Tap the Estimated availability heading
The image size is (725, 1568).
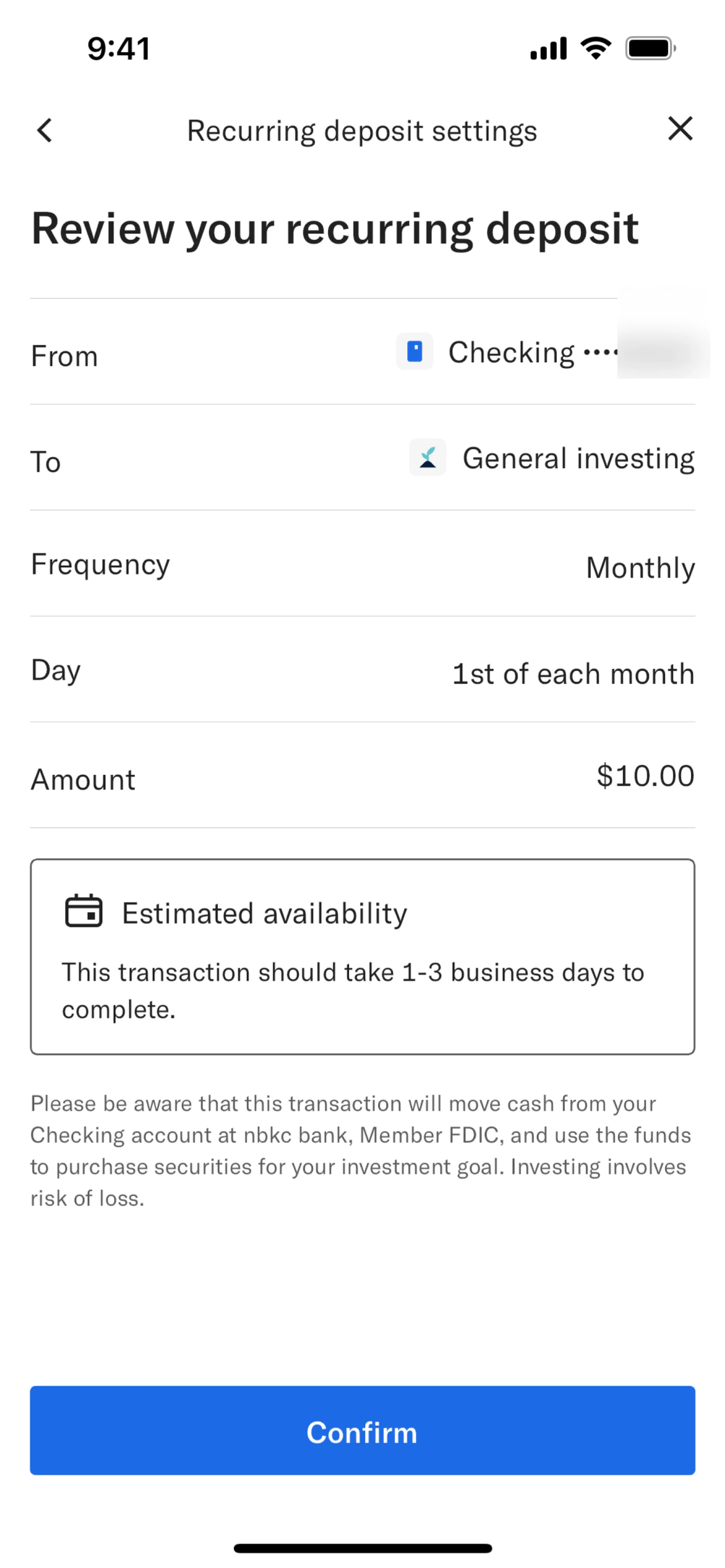pyautogui.click(x=264, y=914)
